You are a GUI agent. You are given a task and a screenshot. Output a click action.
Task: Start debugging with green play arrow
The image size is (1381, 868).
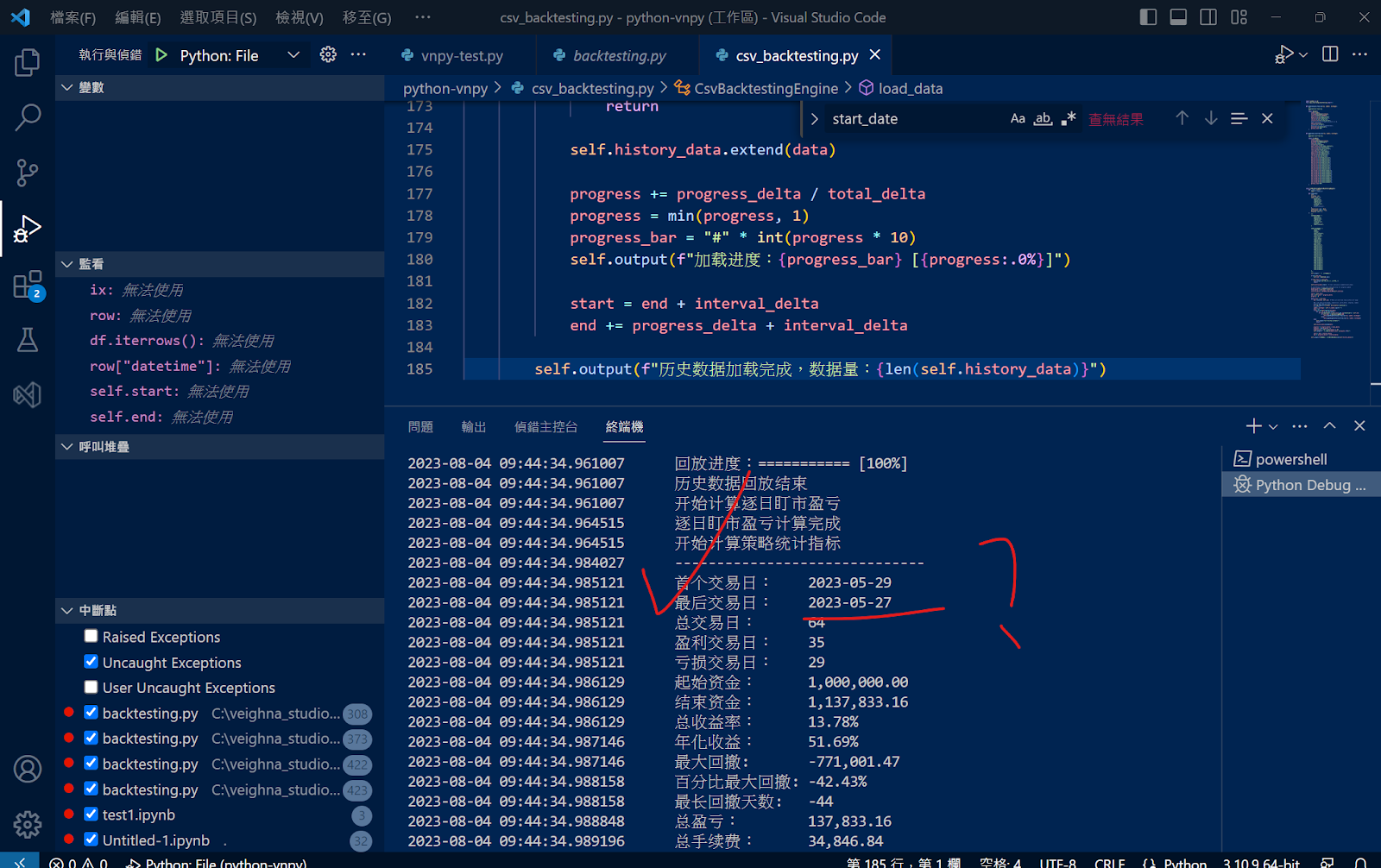tap(161, 55)
